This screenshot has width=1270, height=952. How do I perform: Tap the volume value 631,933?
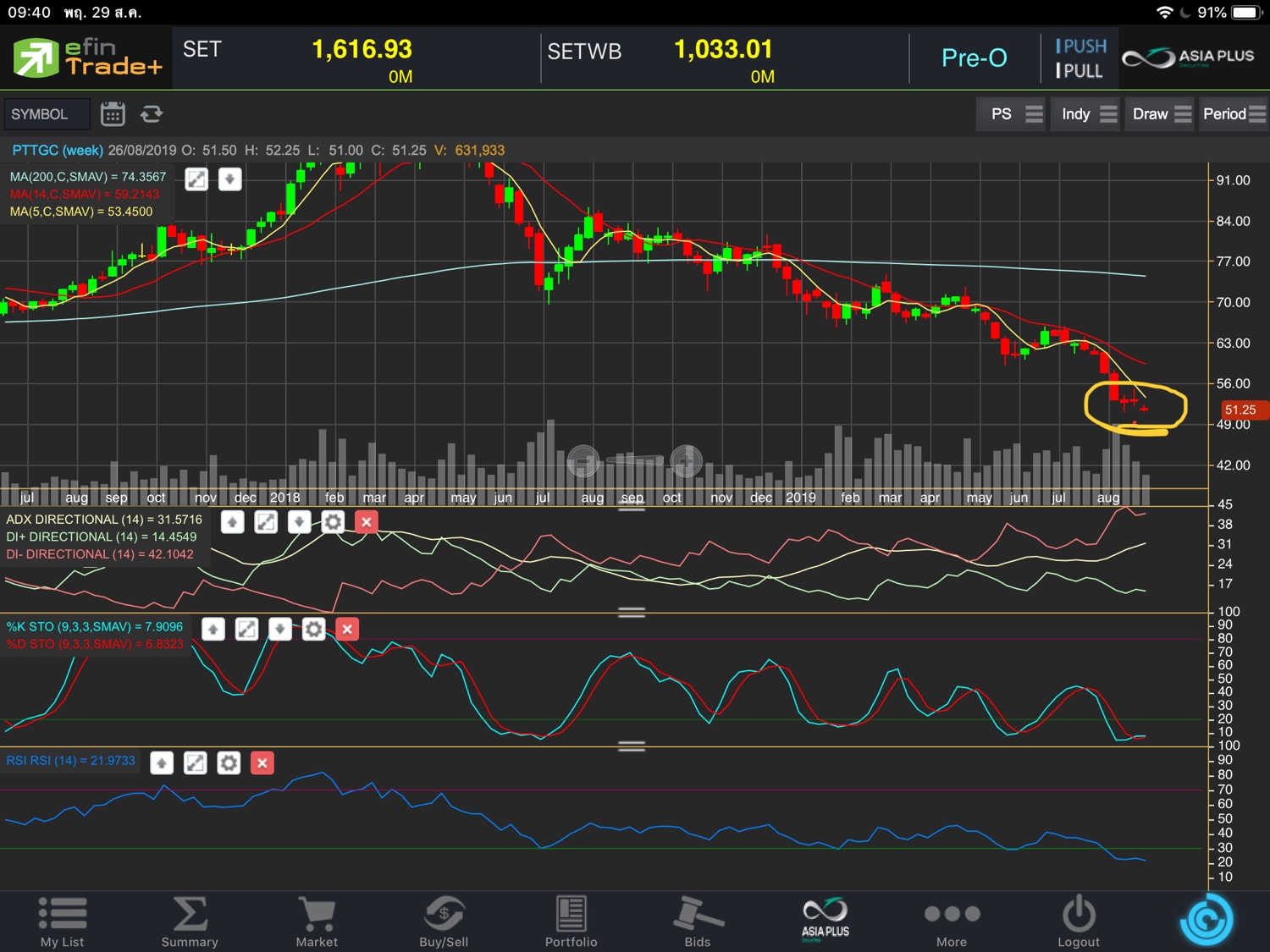(x=480, y=151)
